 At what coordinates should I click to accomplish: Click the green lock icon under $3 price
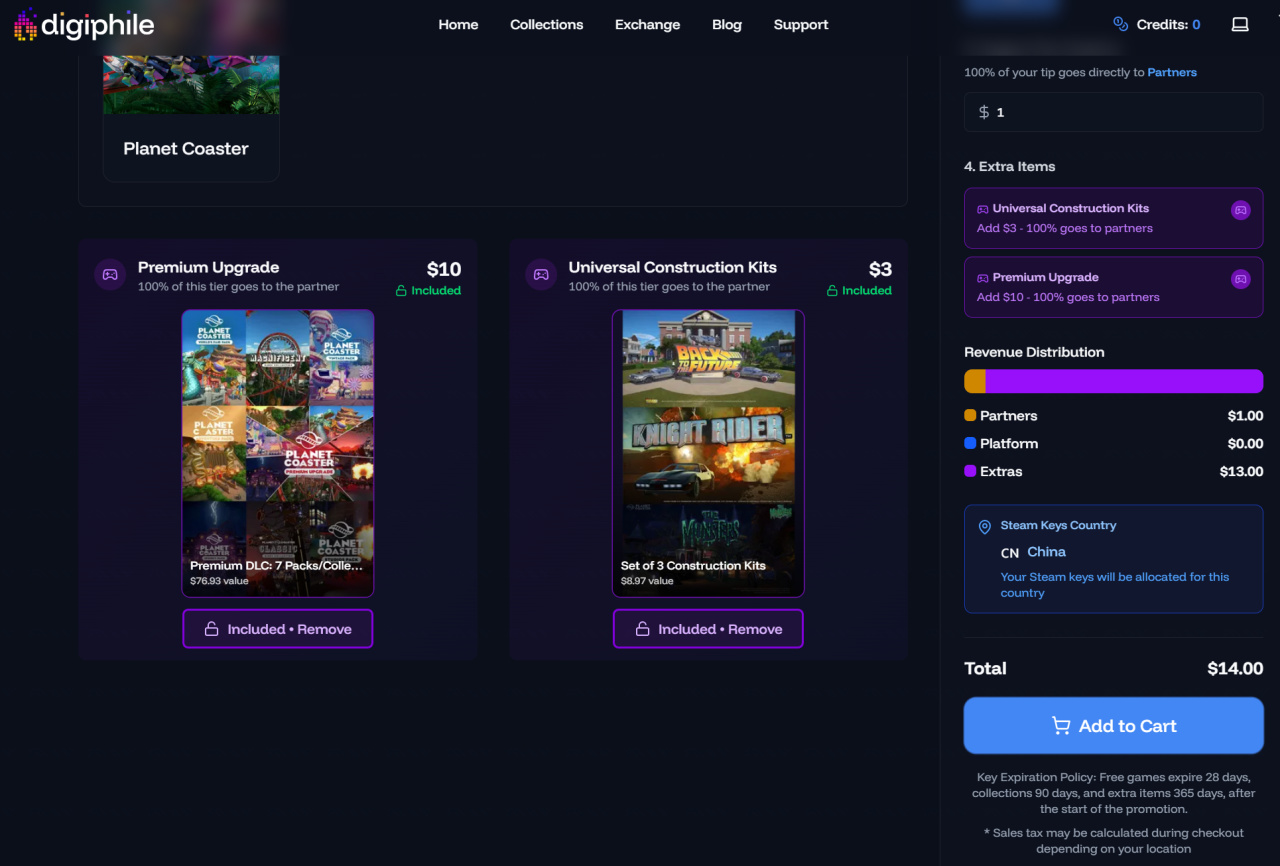click(833, 291)
